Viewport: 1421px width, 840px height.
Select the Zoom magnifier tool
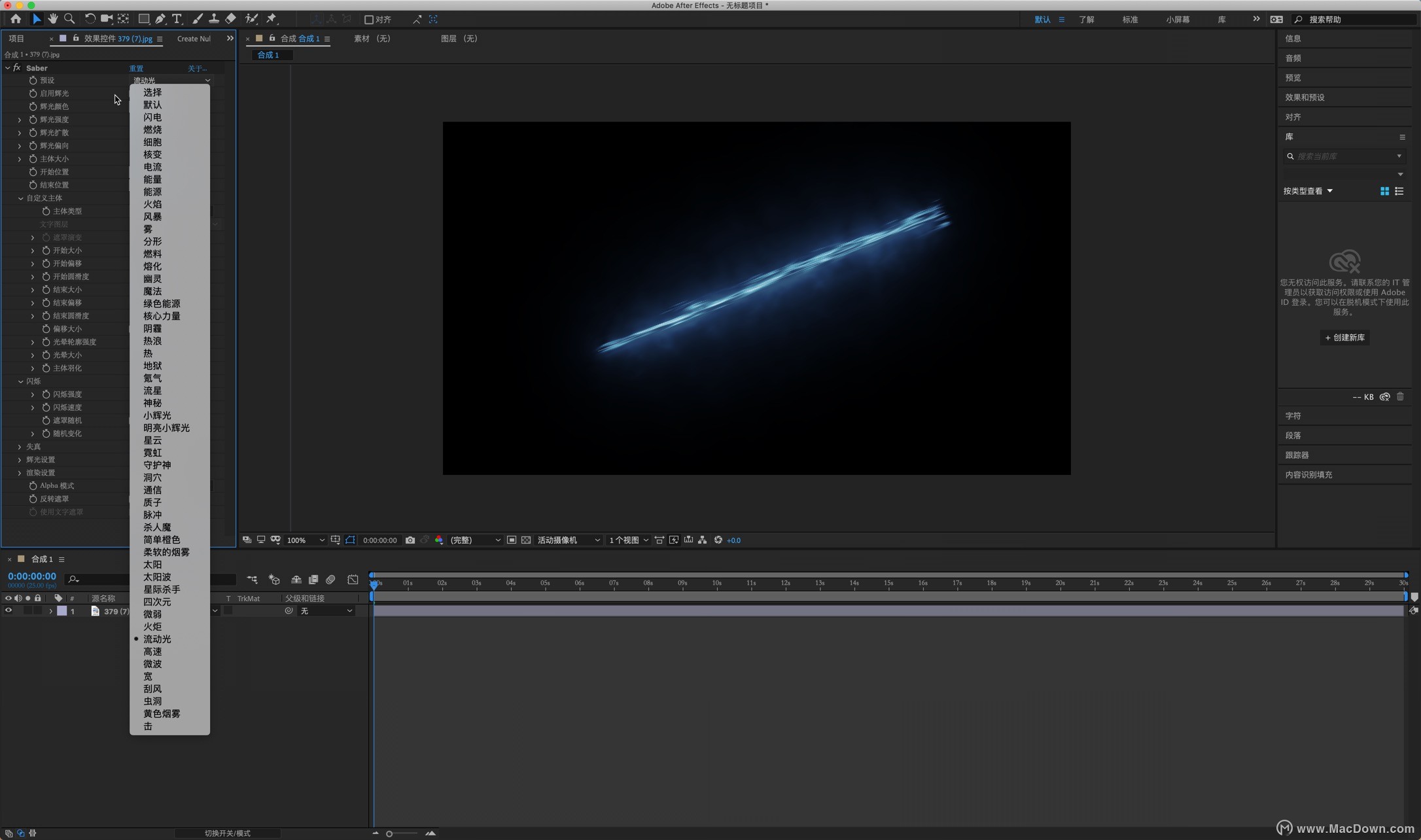[69, 19]
